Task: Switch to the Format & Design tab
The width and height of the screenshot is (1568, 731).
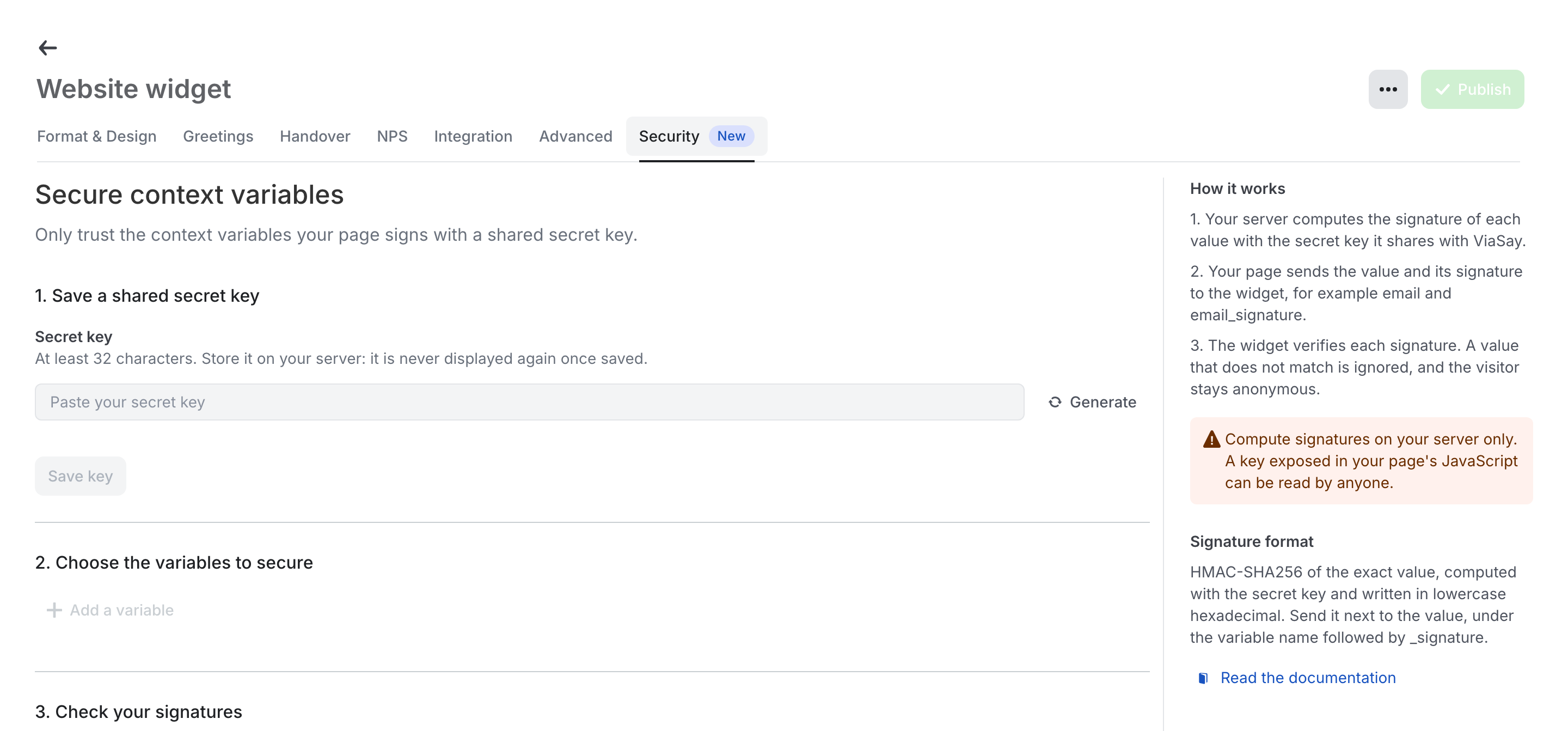Action: [x=97, y=137]
